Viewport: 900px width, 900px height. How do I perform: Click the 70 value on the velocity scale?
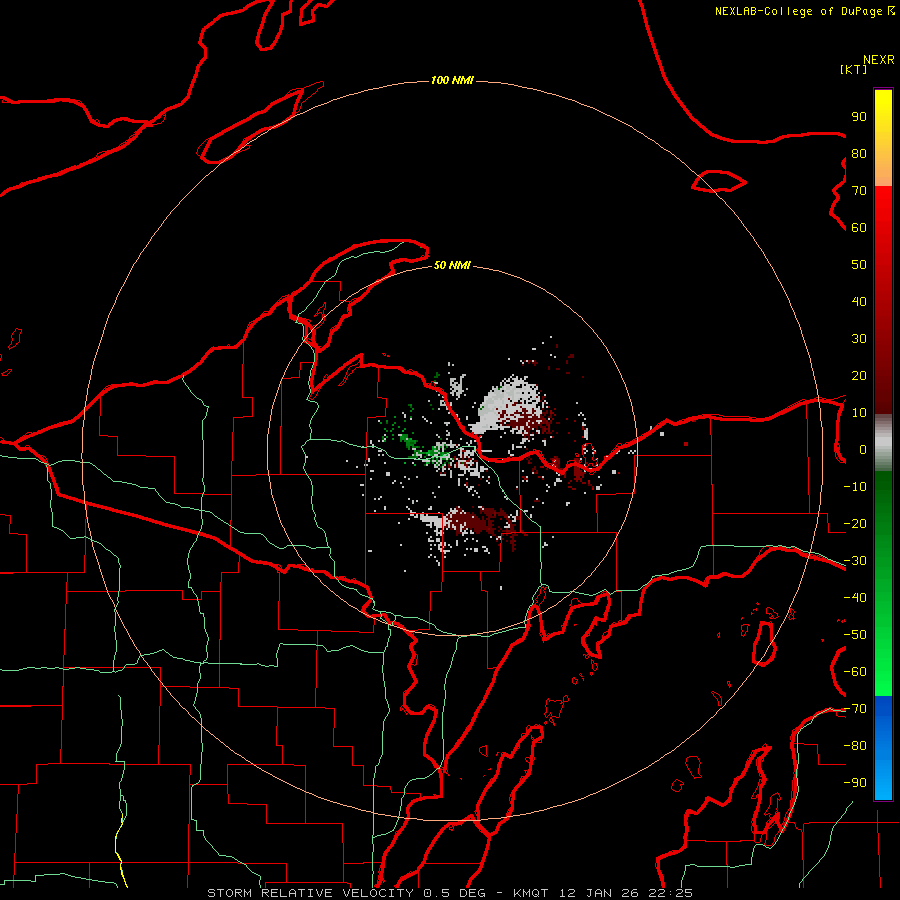pos(859,191)
